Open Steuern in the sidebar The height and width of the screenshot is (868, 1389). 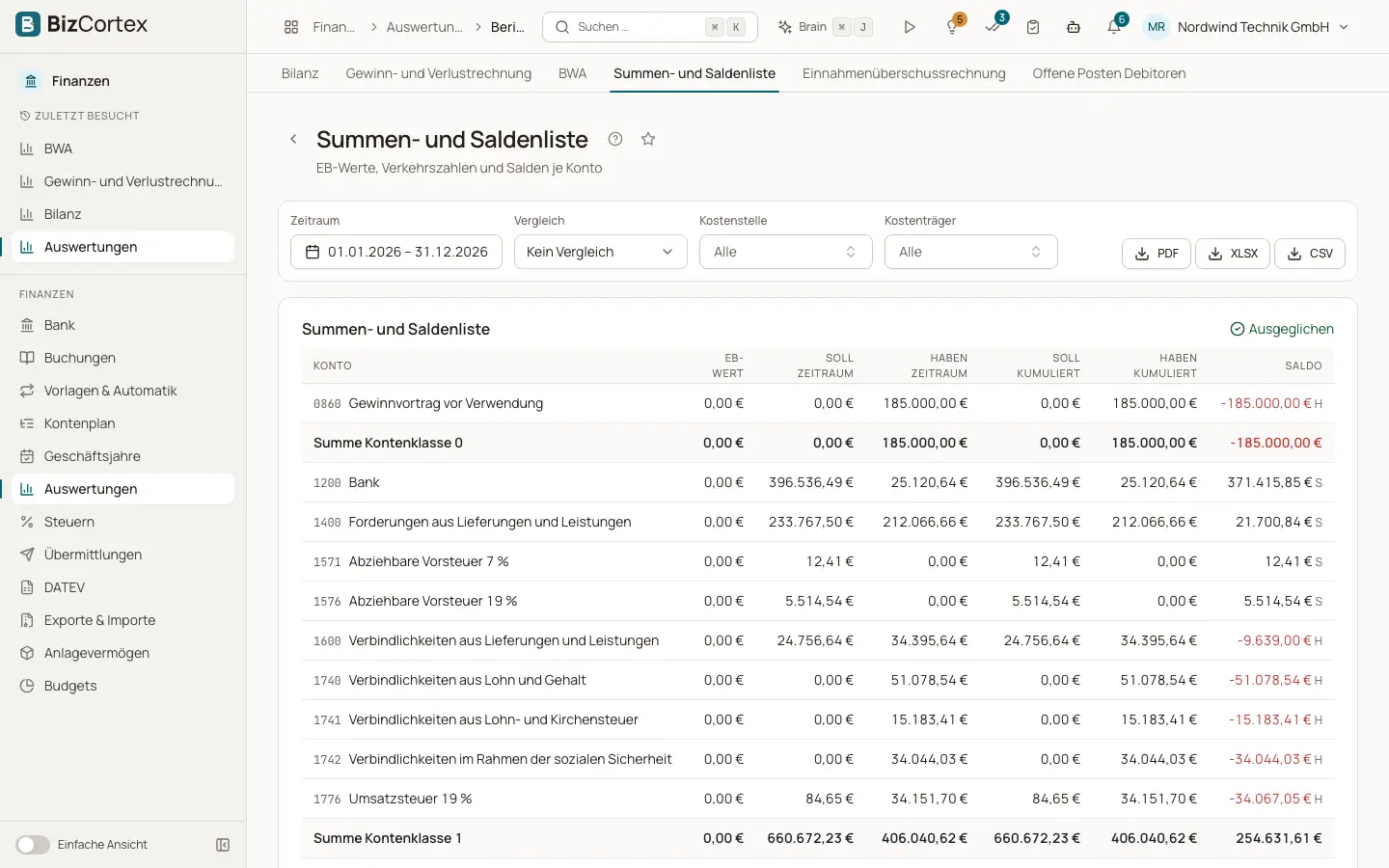tap(123, 522)
